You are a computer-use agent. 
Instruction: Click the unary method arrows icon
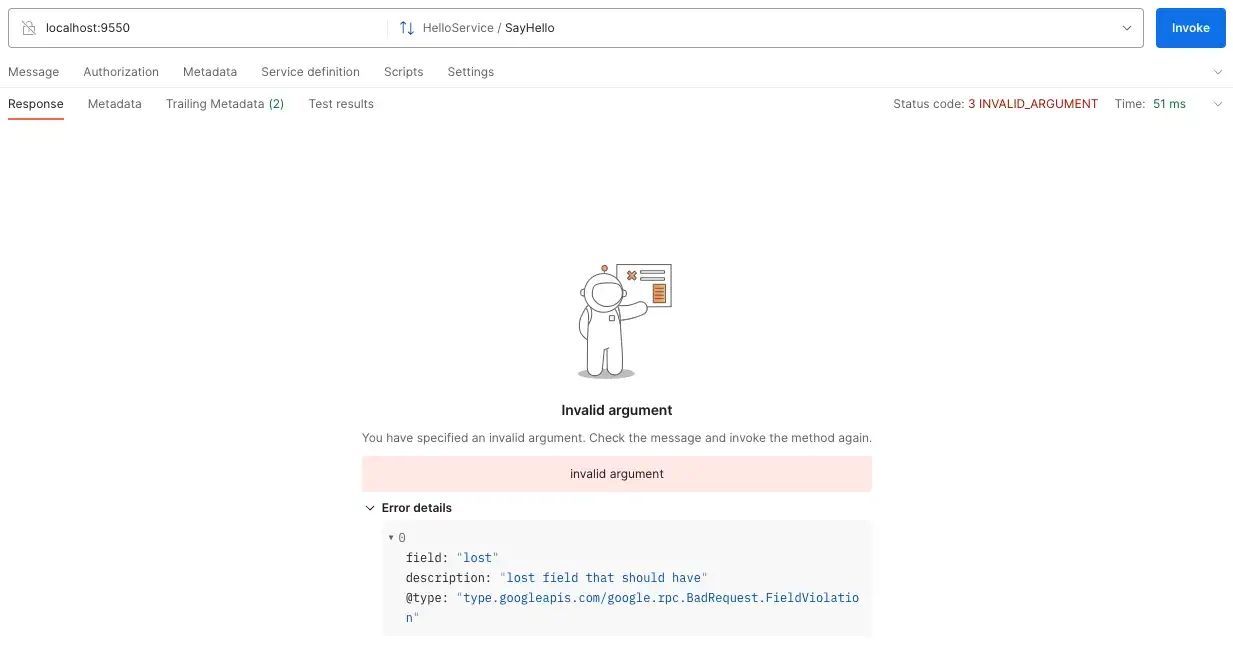(x=406, y=28)
